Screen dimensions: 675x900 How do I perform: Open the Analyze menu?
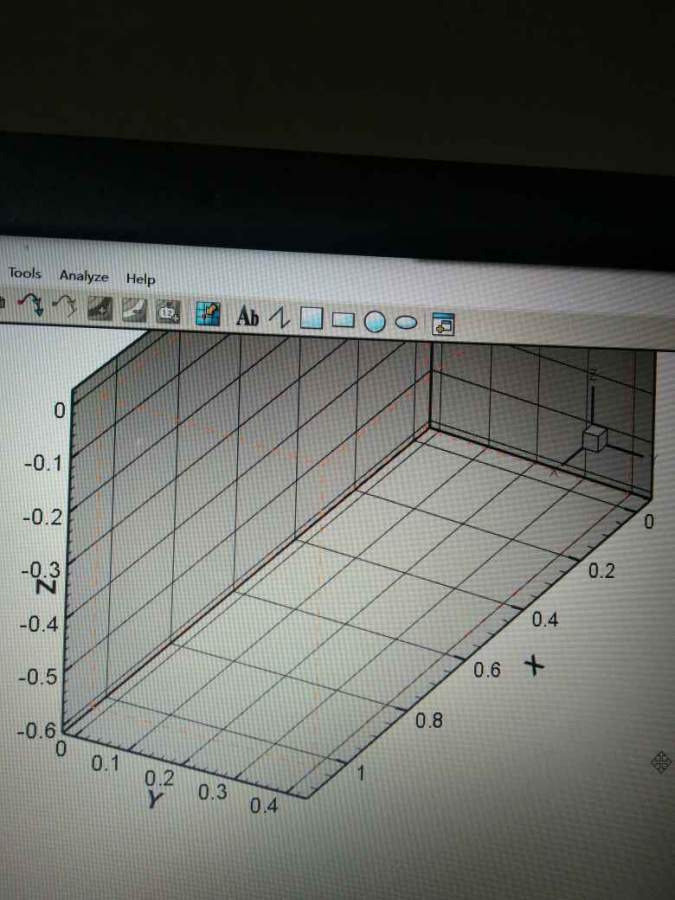[84, 276]
